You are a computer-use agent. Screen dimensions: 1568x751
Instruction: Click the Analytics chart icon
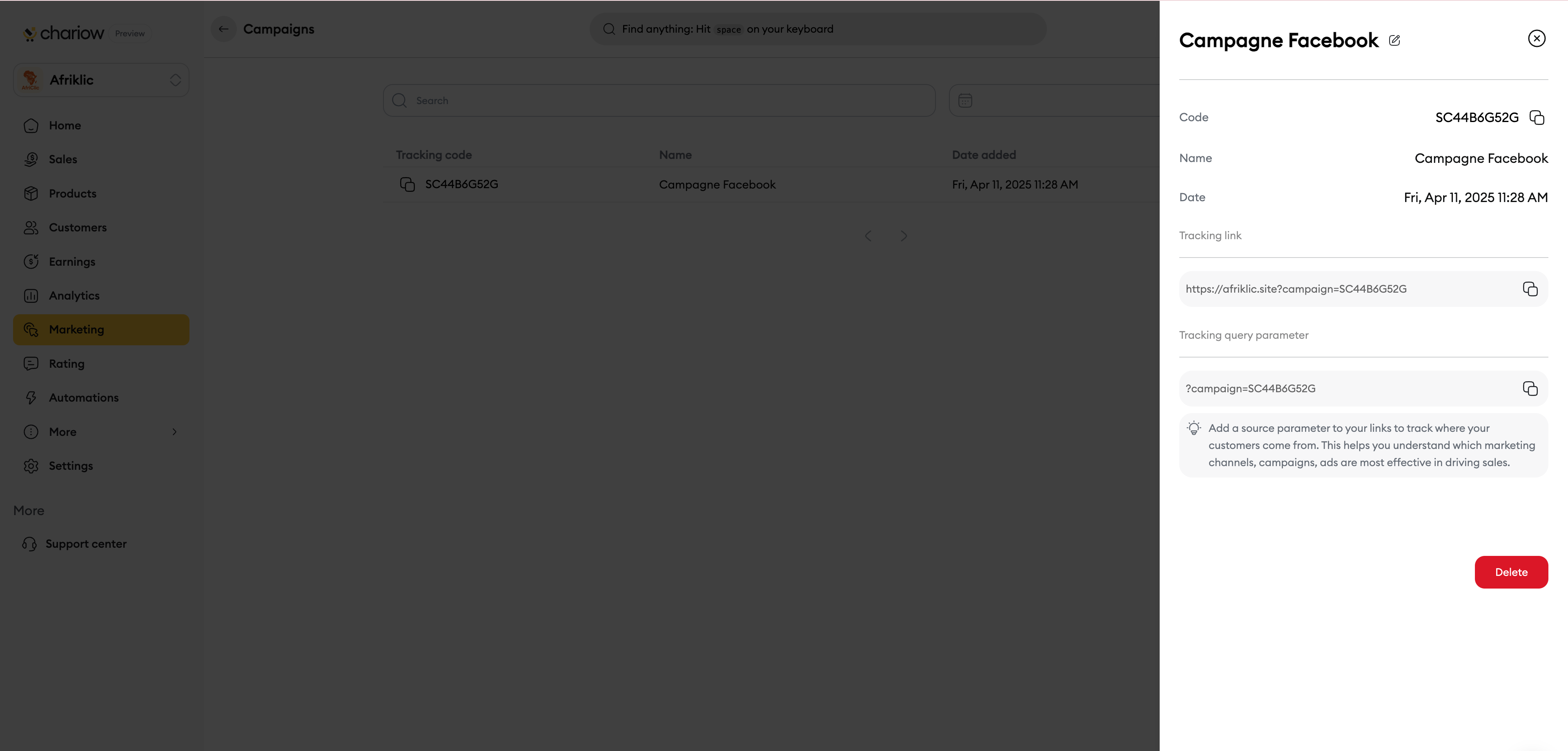tap(31, 296)
